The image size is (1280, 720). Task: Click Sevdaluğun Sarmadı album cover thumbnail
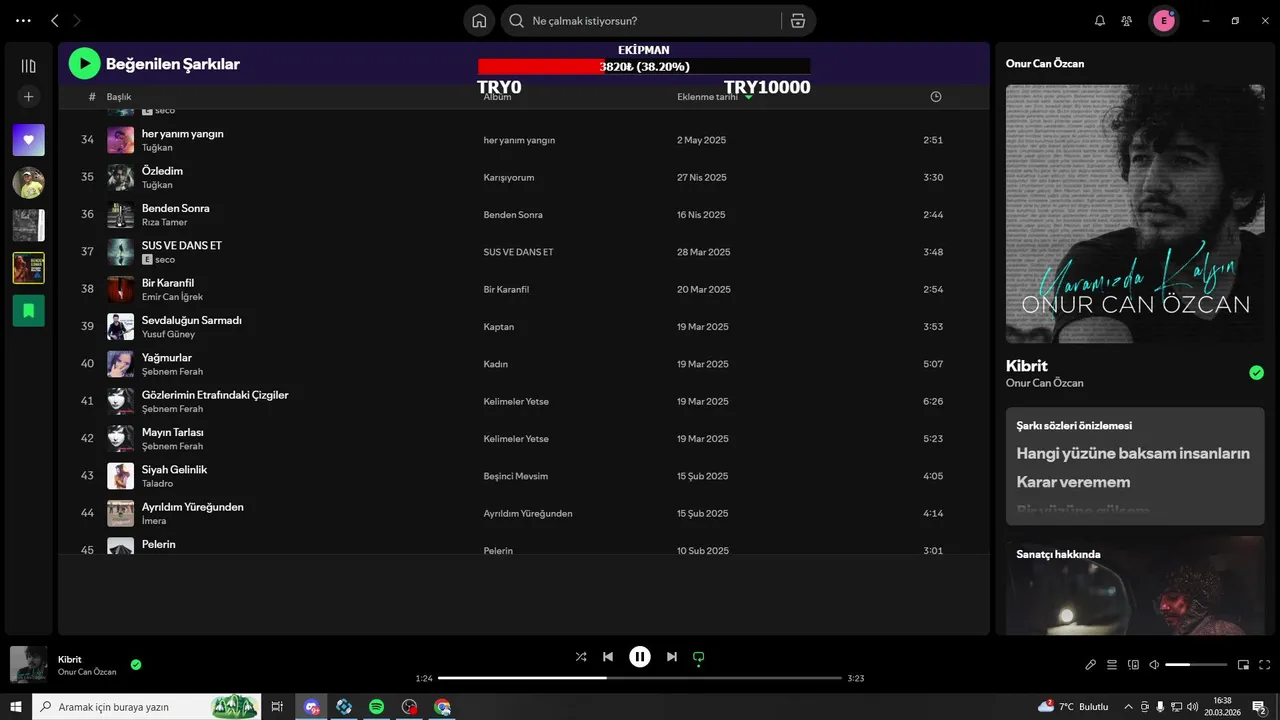tap(120, 327)
